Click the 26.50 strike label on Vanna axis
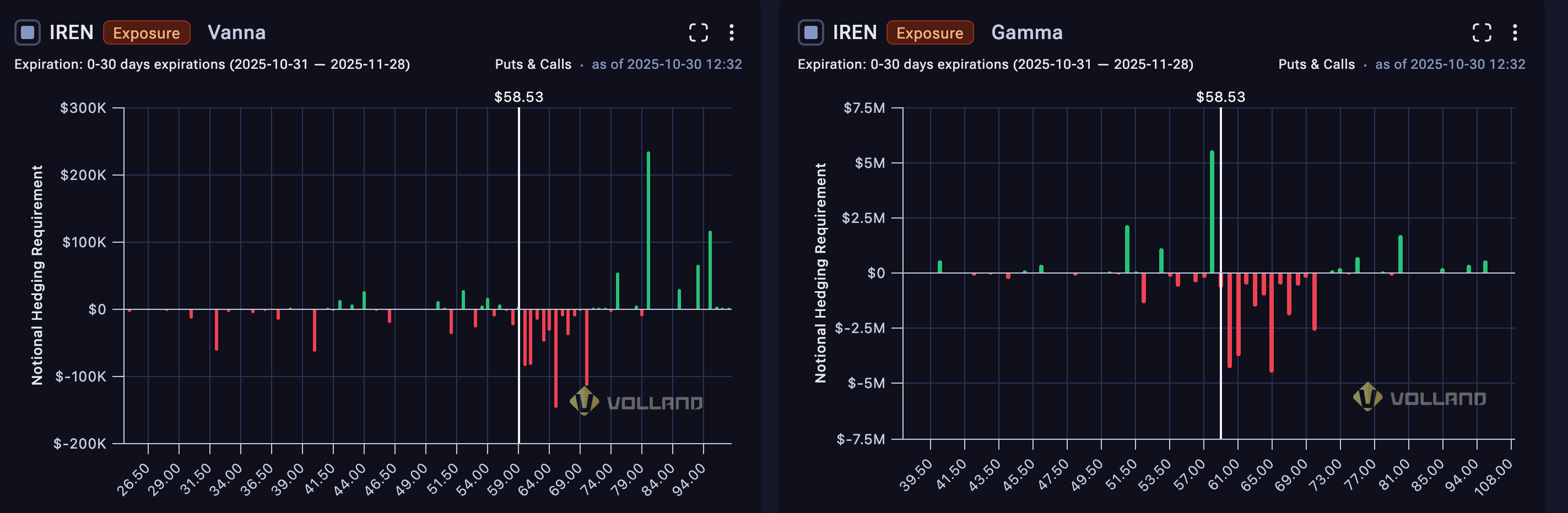 [133, 479]
